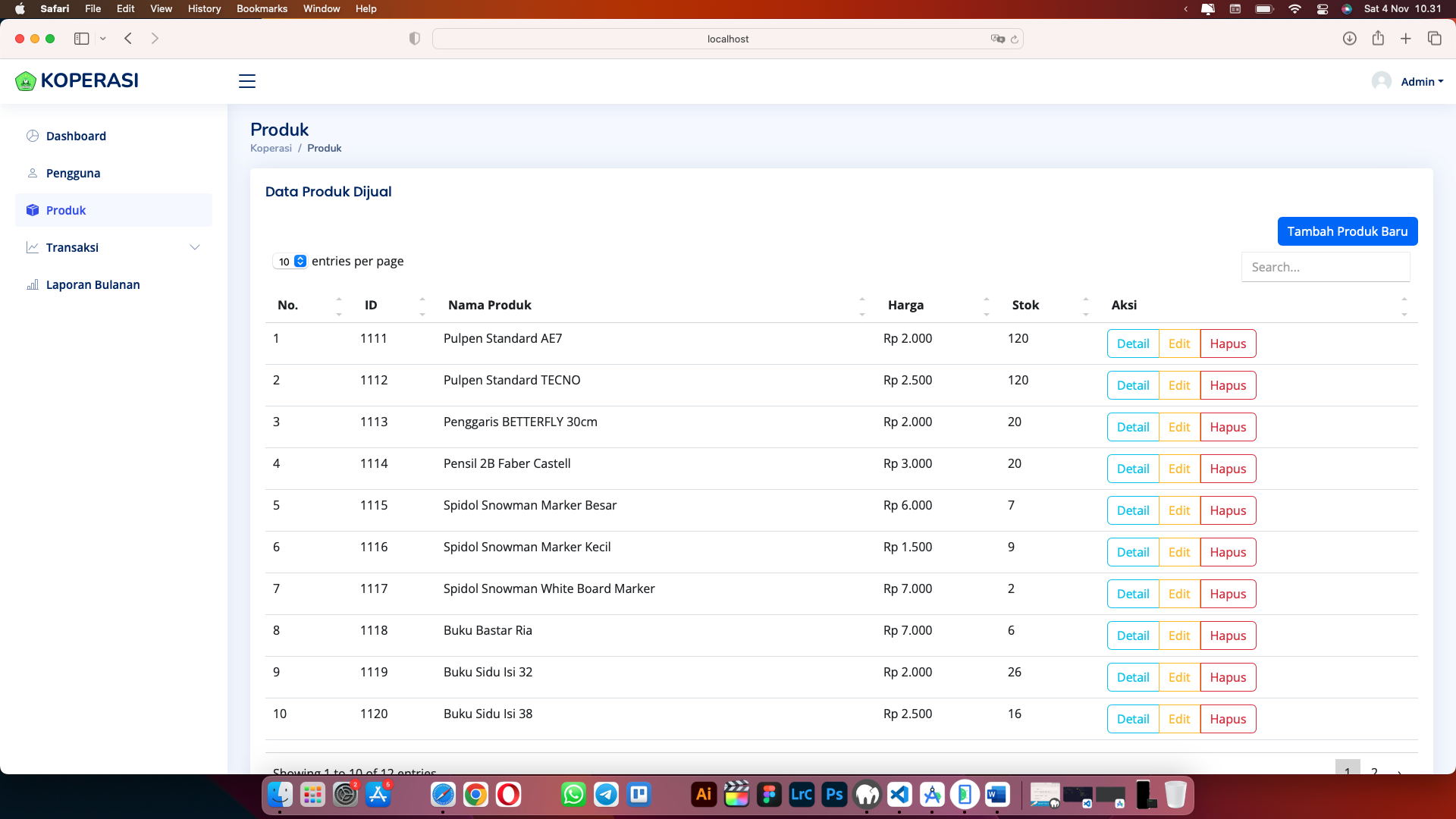Open Laporan Bulanan from sidebar
Image resolution: width=1456 pixels, height=819 pixels.
(93, 284)
